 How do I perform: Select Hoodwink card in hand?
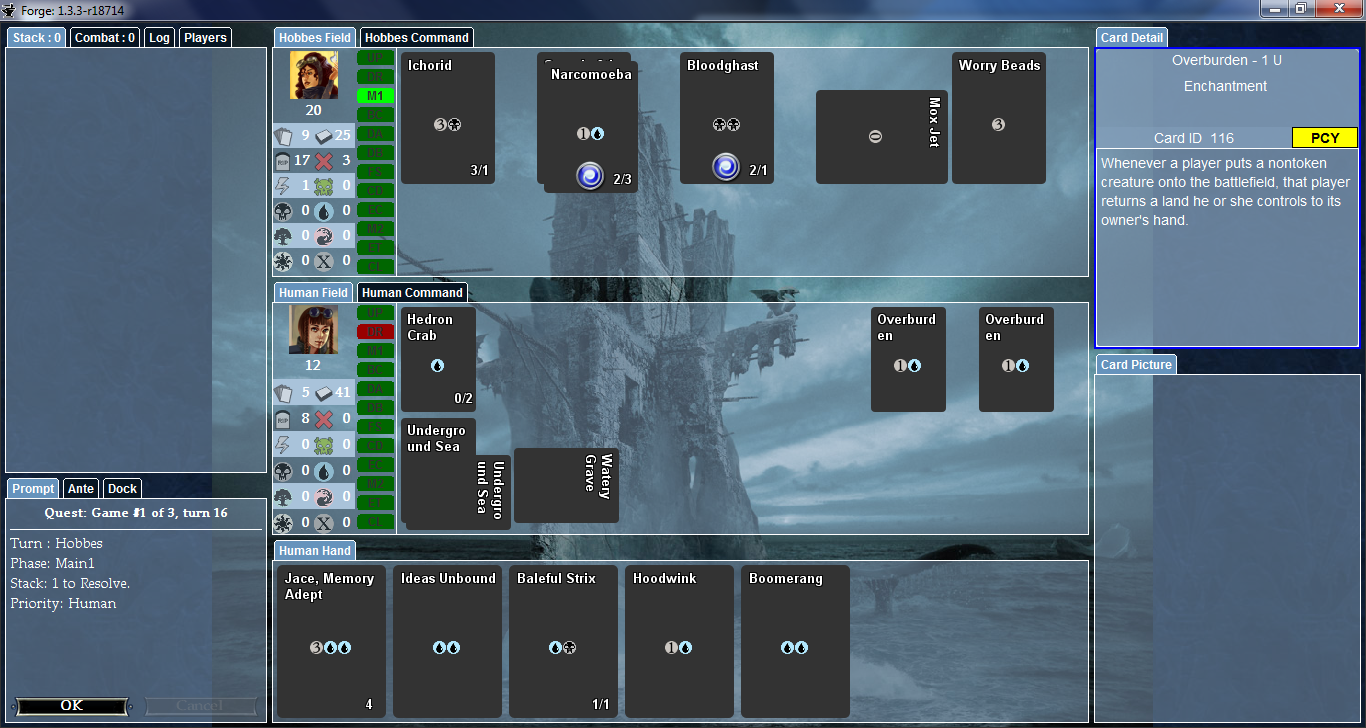(x=679, y=641)
